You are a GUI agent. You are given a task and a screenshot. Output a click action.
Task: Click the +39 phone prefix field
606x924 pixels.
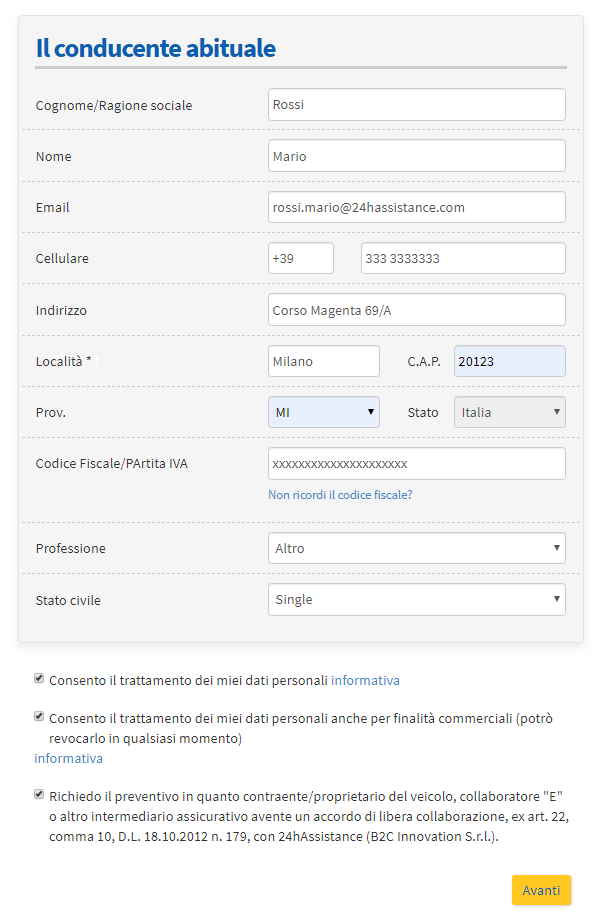click(x=300, y=258)
